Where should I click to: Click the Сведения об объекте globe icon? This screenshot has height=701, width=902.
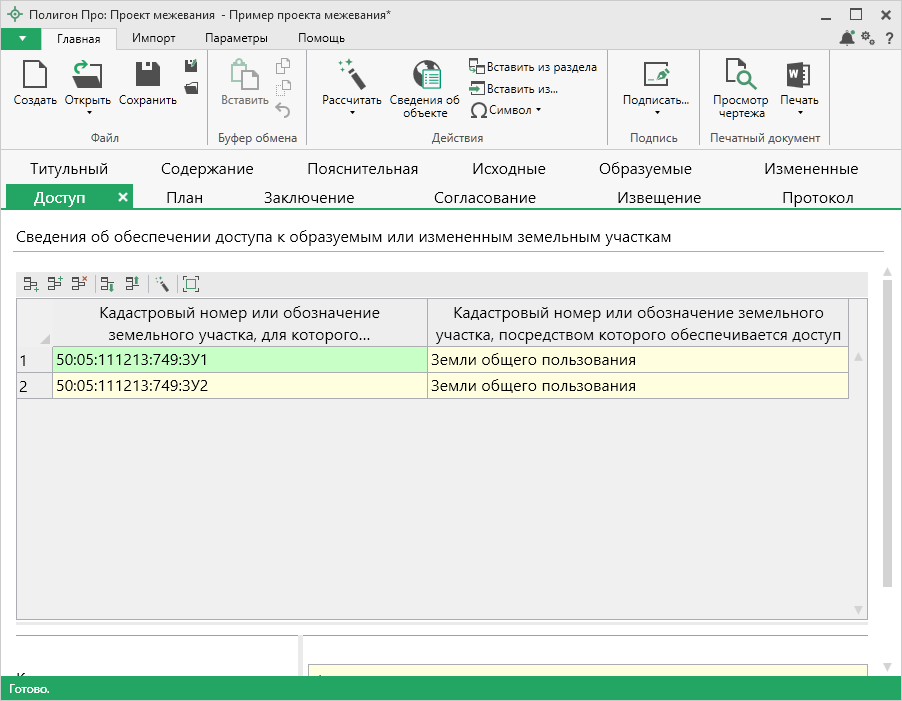(x=427, y=76)
